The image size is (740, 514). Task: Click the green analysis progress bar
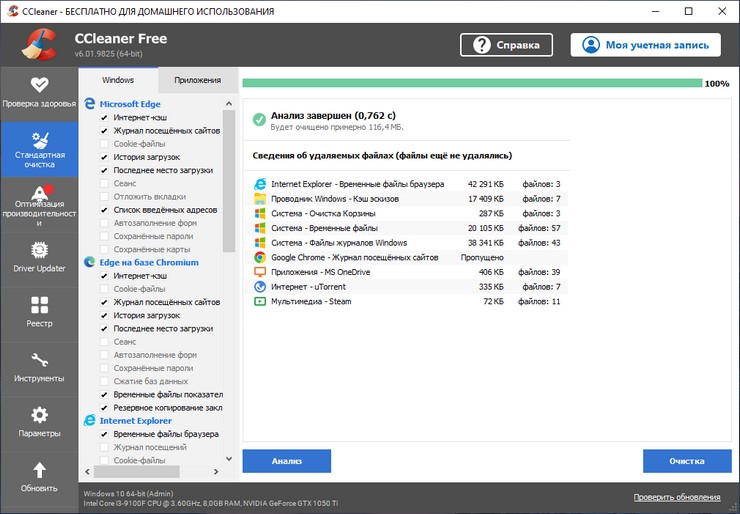click(x=472, y=84)
